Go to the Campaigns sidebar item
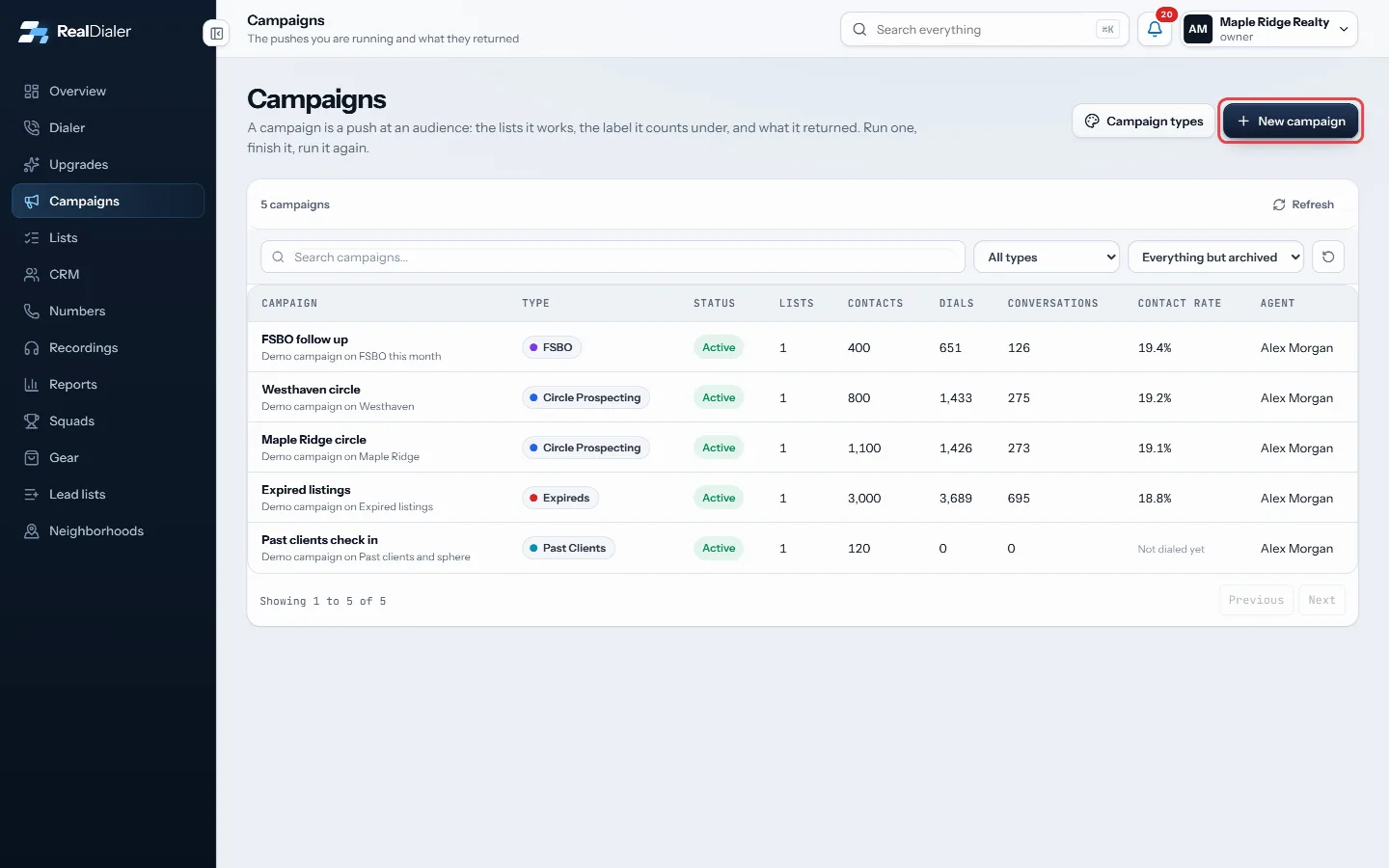Viewport: 1389px width, 868px height. pyautogui.click(x=108, y=202)
